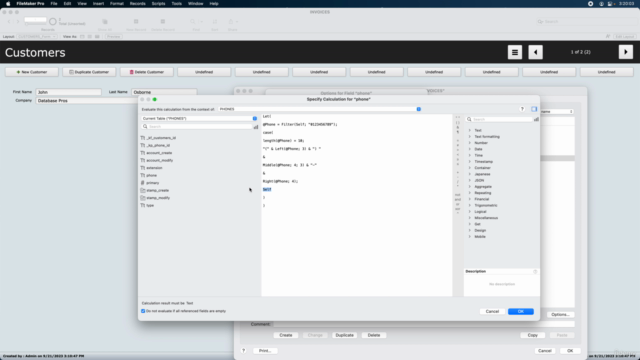Open the Records menu
This screenshot has width=640, height=360.
138,4
